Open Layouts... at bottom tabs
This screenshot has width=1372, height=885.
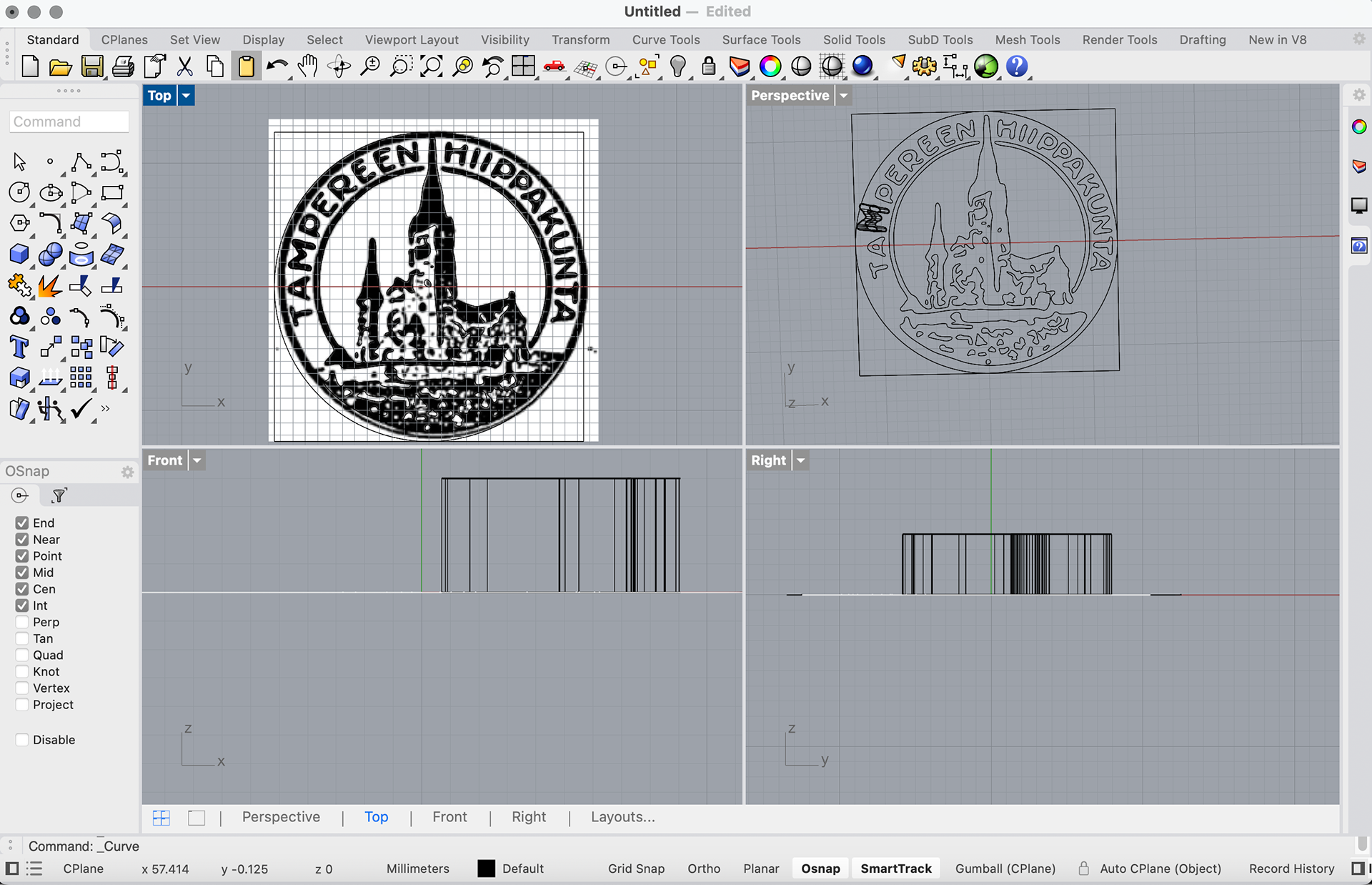[x=622, y=817]
